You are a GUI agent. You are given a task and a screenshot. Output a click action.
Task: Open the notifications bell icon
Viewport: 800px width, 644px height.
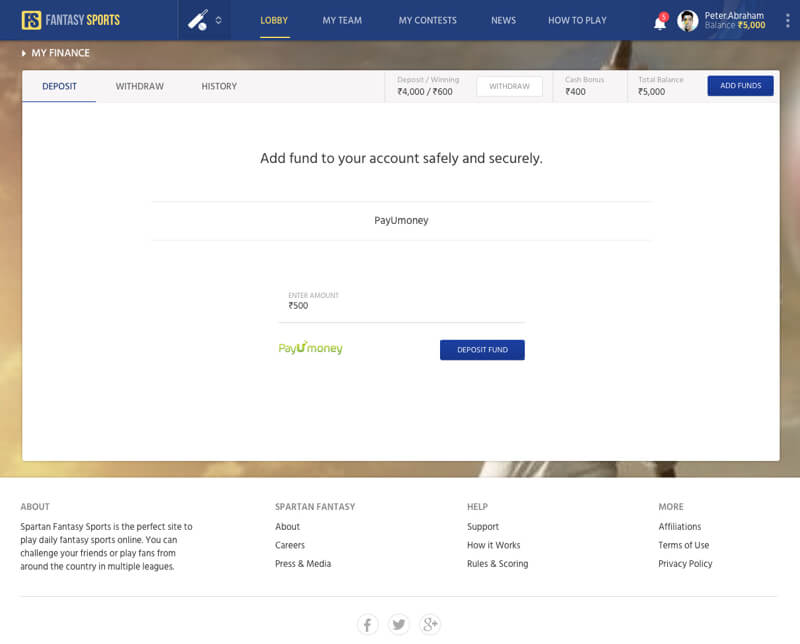660,22
